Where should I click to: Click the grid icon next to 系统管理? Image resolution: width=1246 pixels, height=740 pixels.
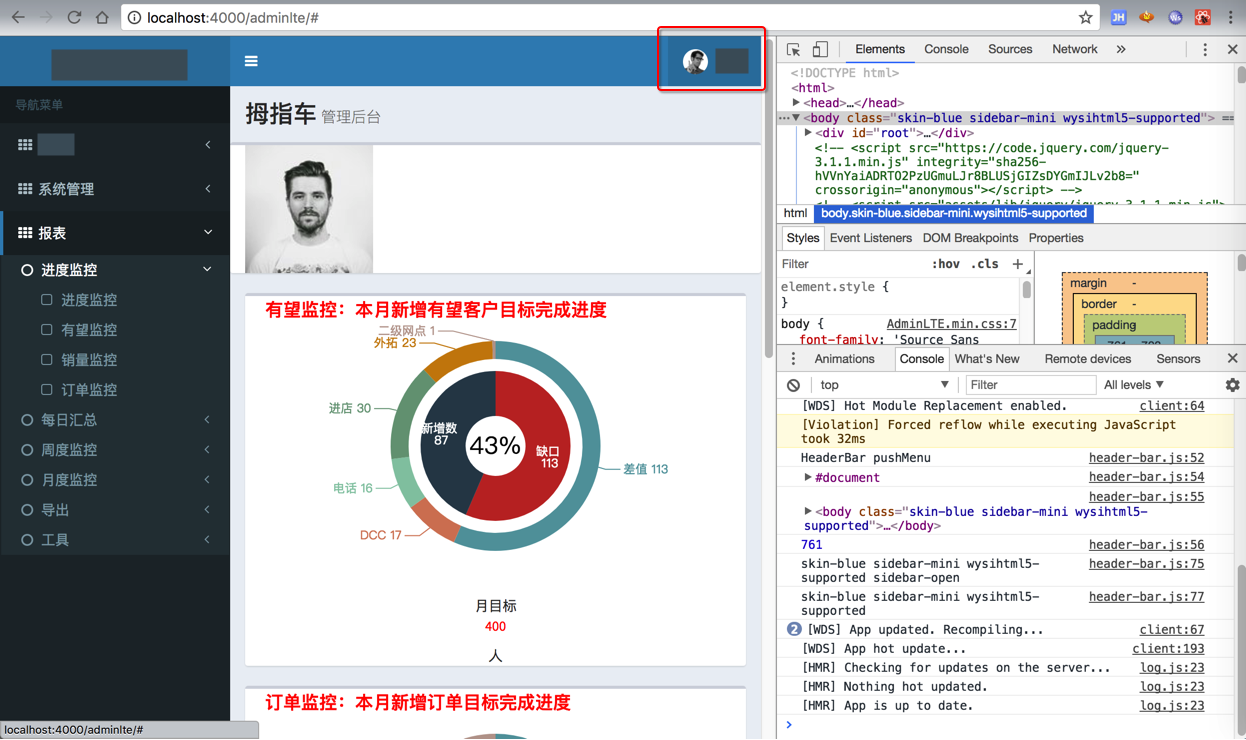pyautogui.click(x=25, y=189)
